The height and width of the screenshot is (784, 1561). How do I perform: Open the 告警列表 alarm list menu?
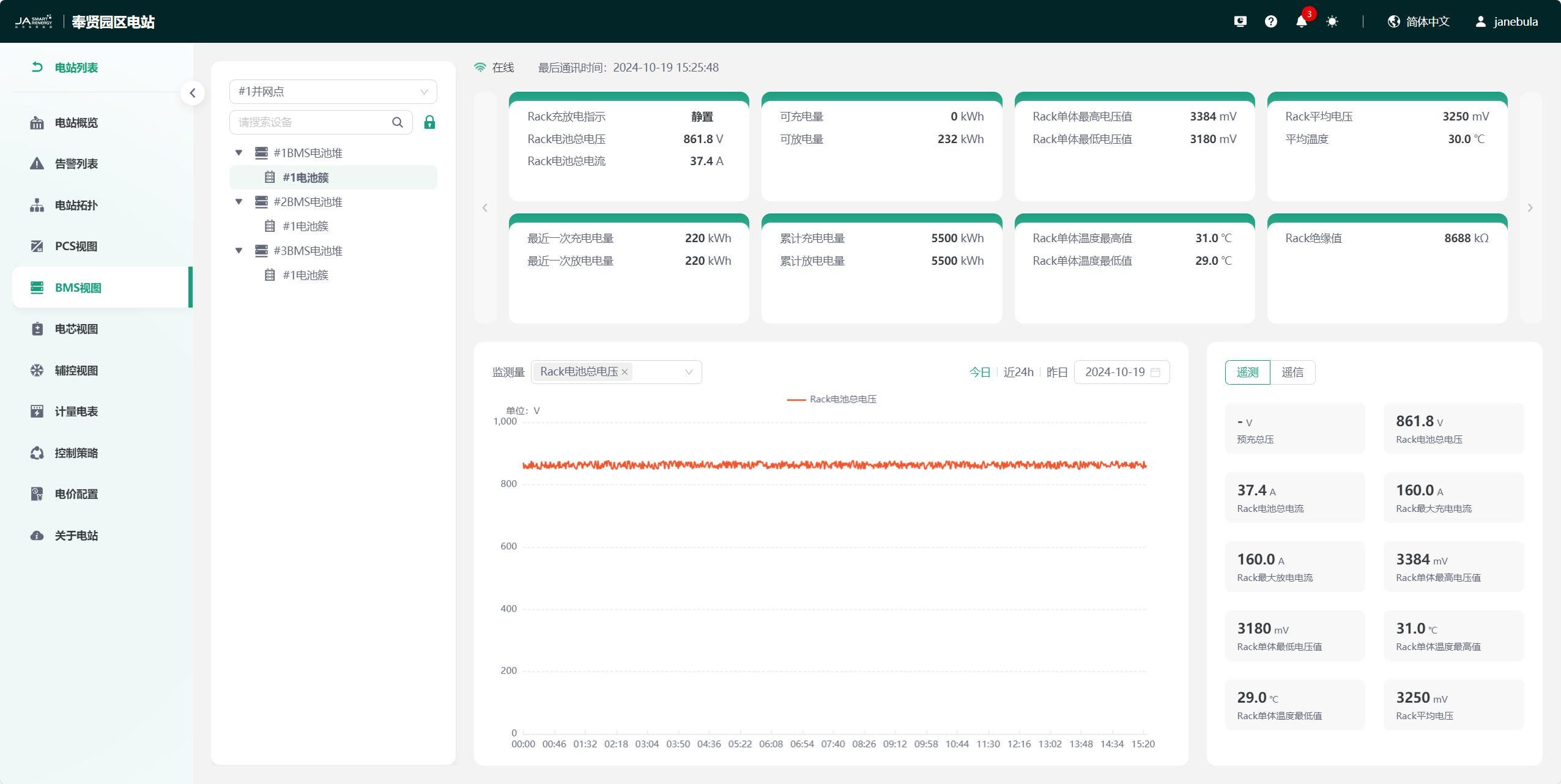76,164
